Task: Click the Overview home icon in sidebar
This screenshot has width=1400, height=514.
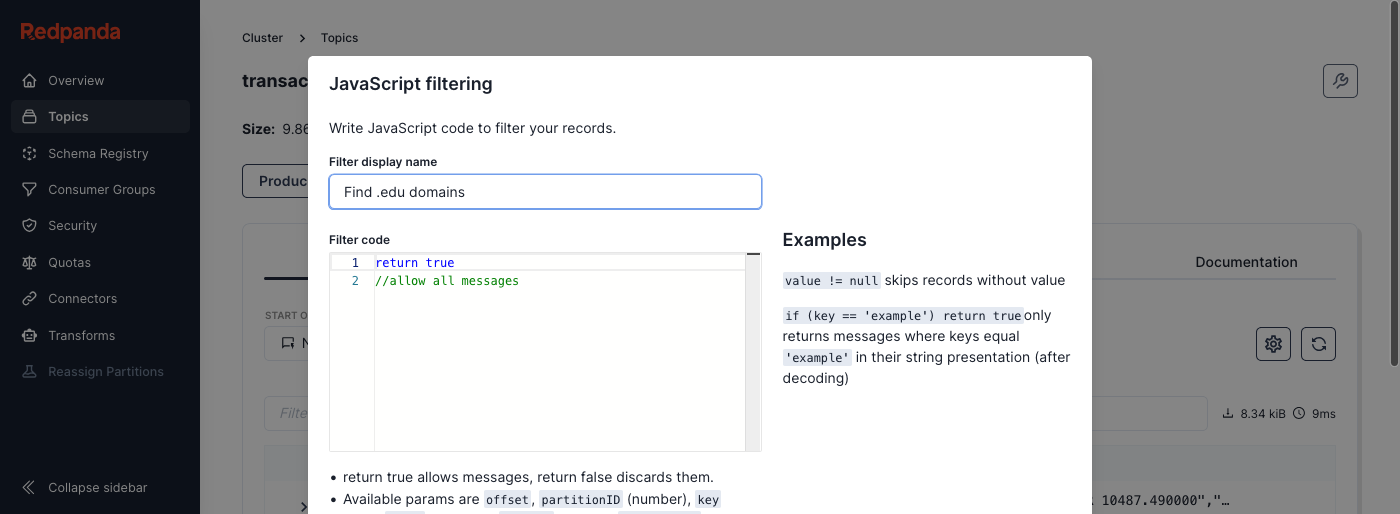Action: click(x=29, y=80)
